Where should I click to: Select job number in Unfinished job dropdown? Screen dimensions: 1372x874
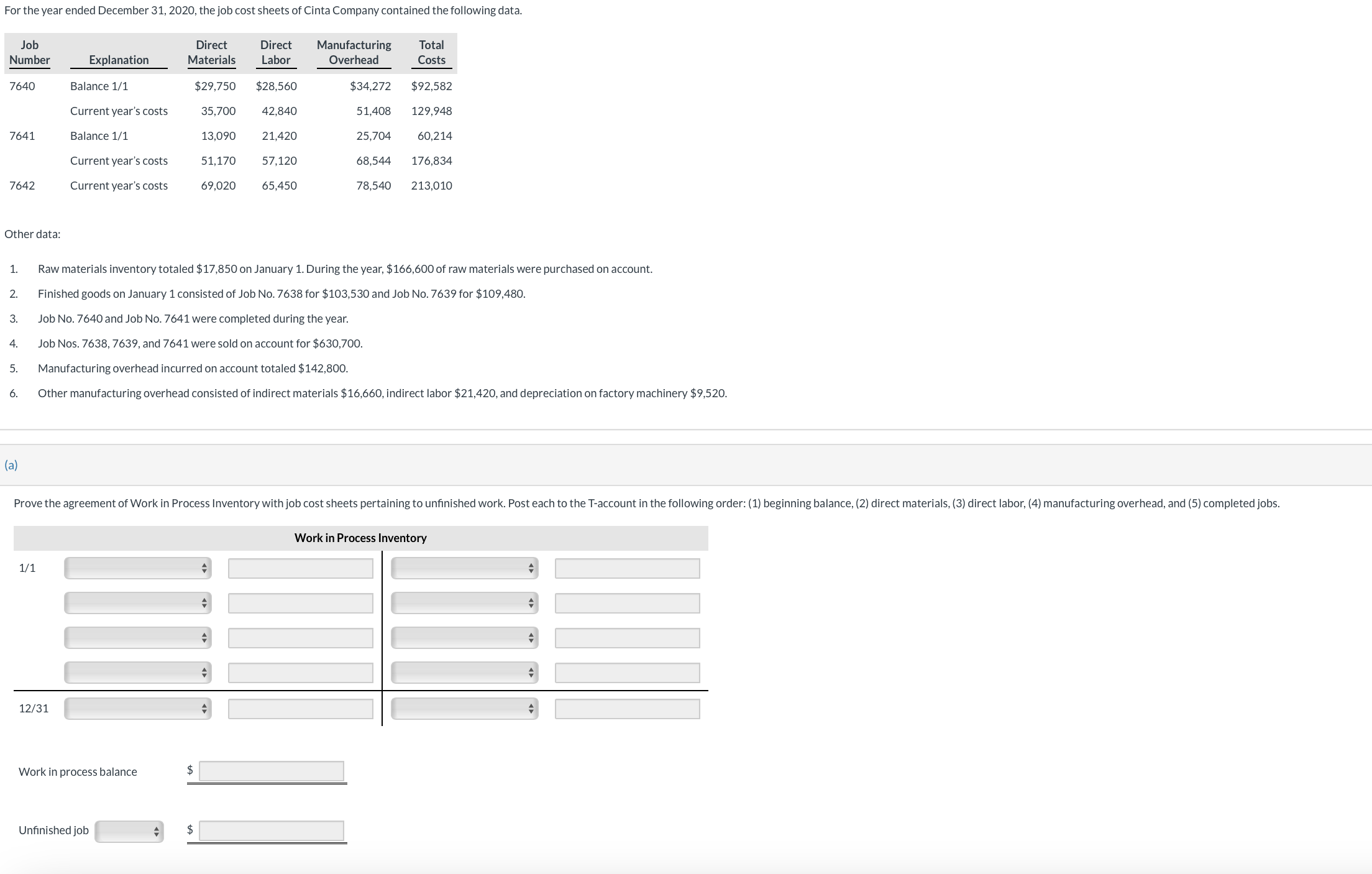point(129,831)
